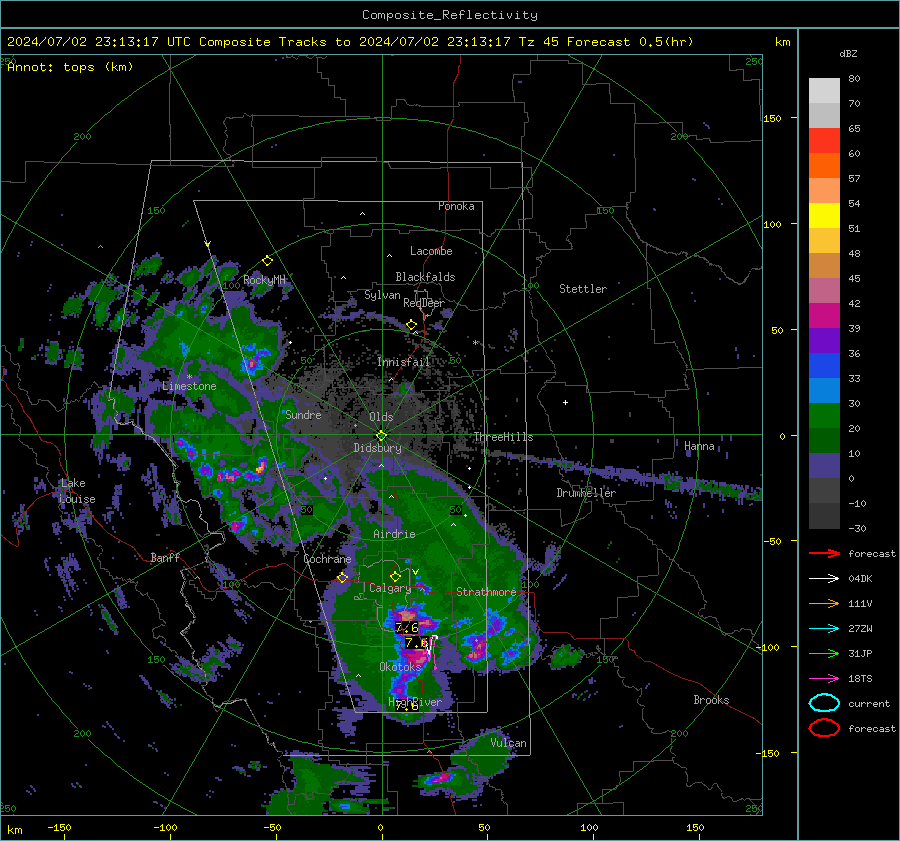The image size is (900, 841).
Task: Click the Calgary city label
Action: tap(390, 588)
